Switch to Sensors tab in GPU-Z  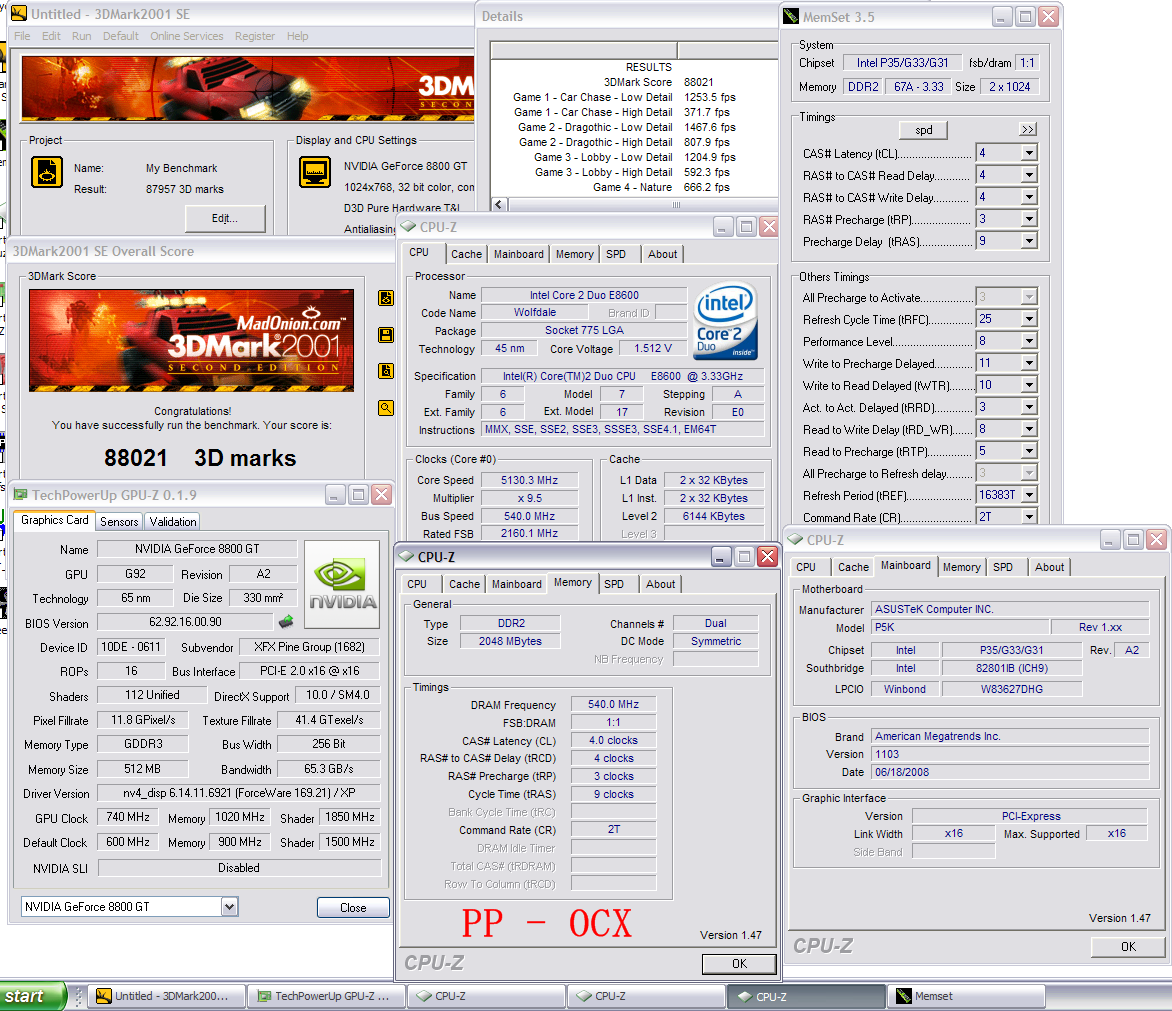coord(119,522)
